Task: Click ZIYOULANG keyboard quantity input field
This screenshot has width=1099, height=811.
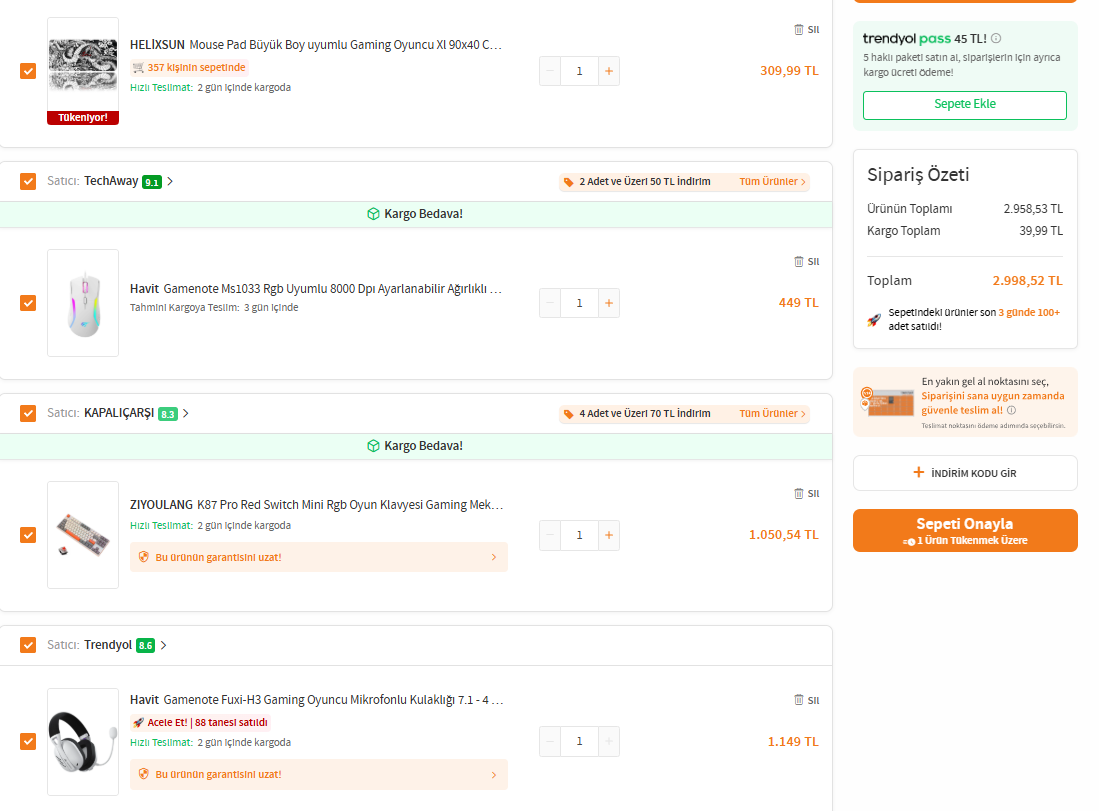Action: [x=579, y=535]
